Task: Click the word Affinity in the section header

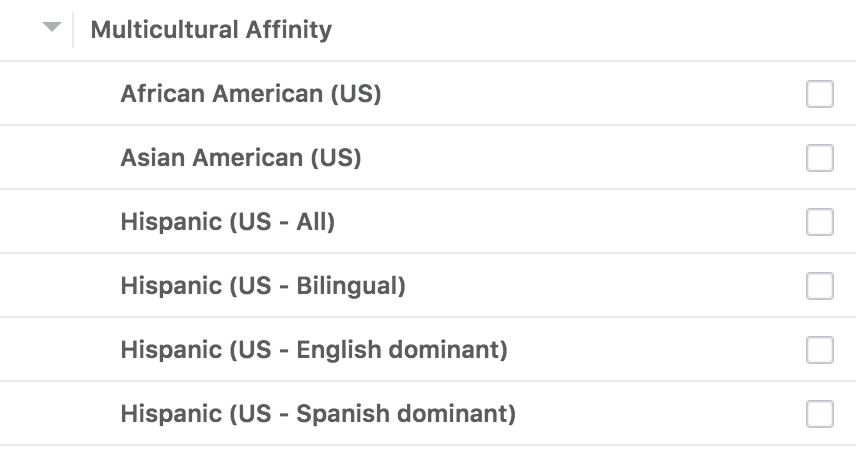Action: (x=288, y=30)
